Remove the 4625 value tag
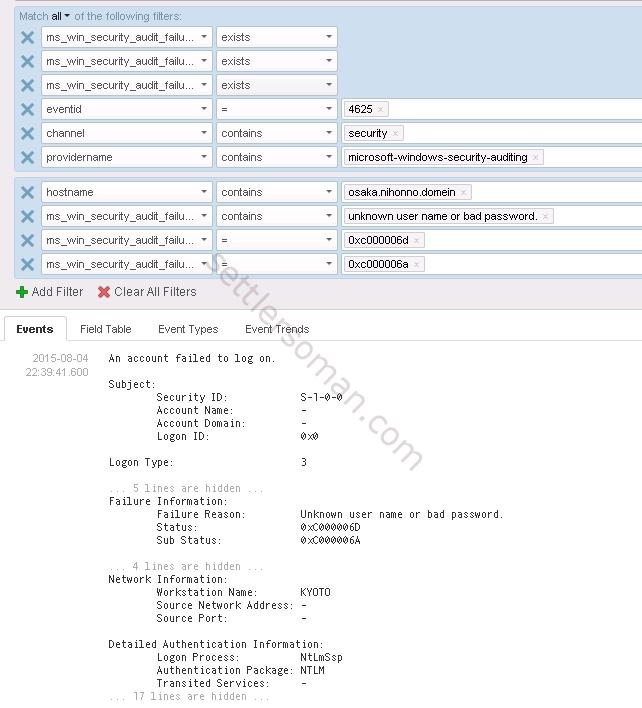This screenshot has width=642, height=708. [x=380, y=109]
